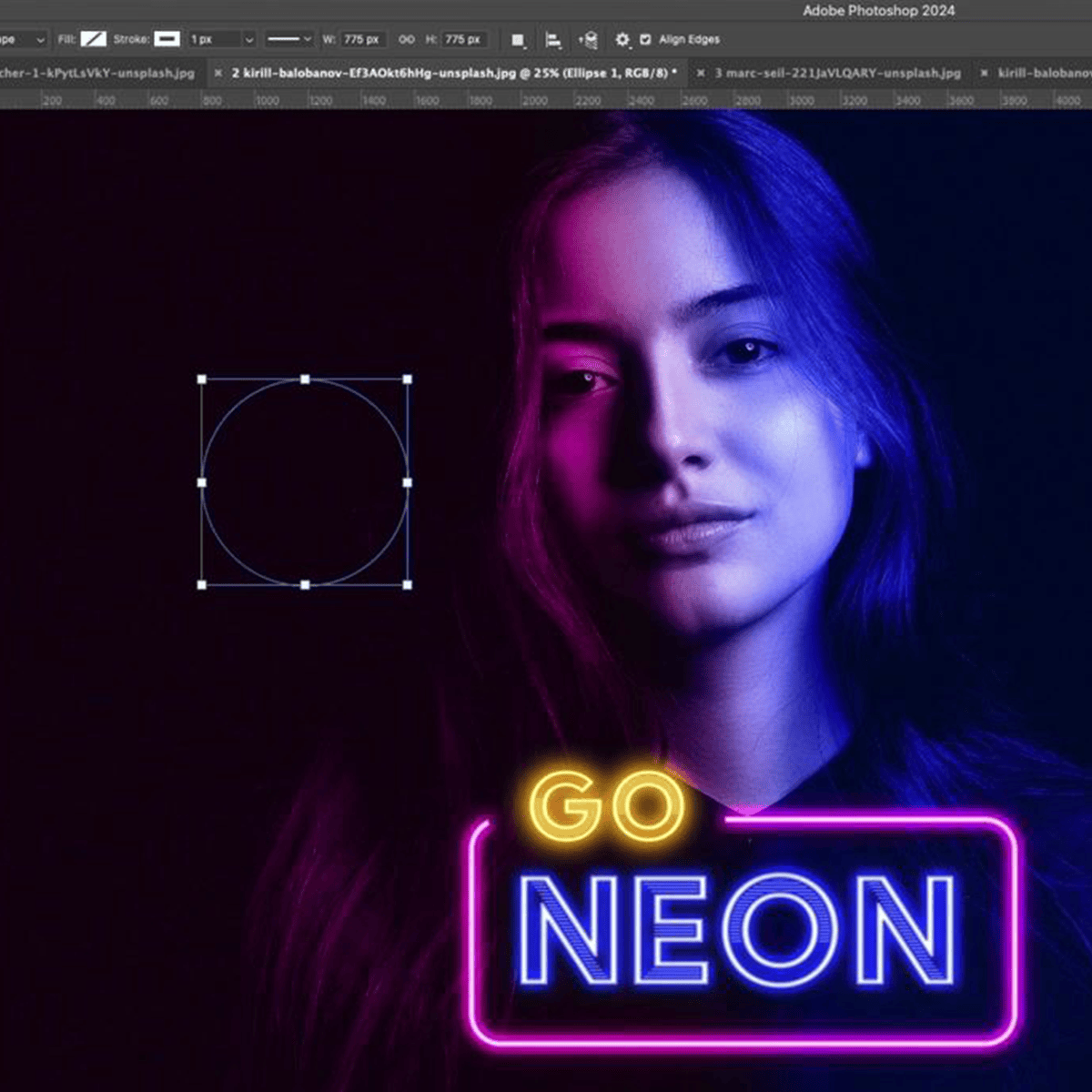Image resolution: width=1092 pixels, height=1092 pixels.
Task: Click the path arrangement icon
Action: point(590,39)
